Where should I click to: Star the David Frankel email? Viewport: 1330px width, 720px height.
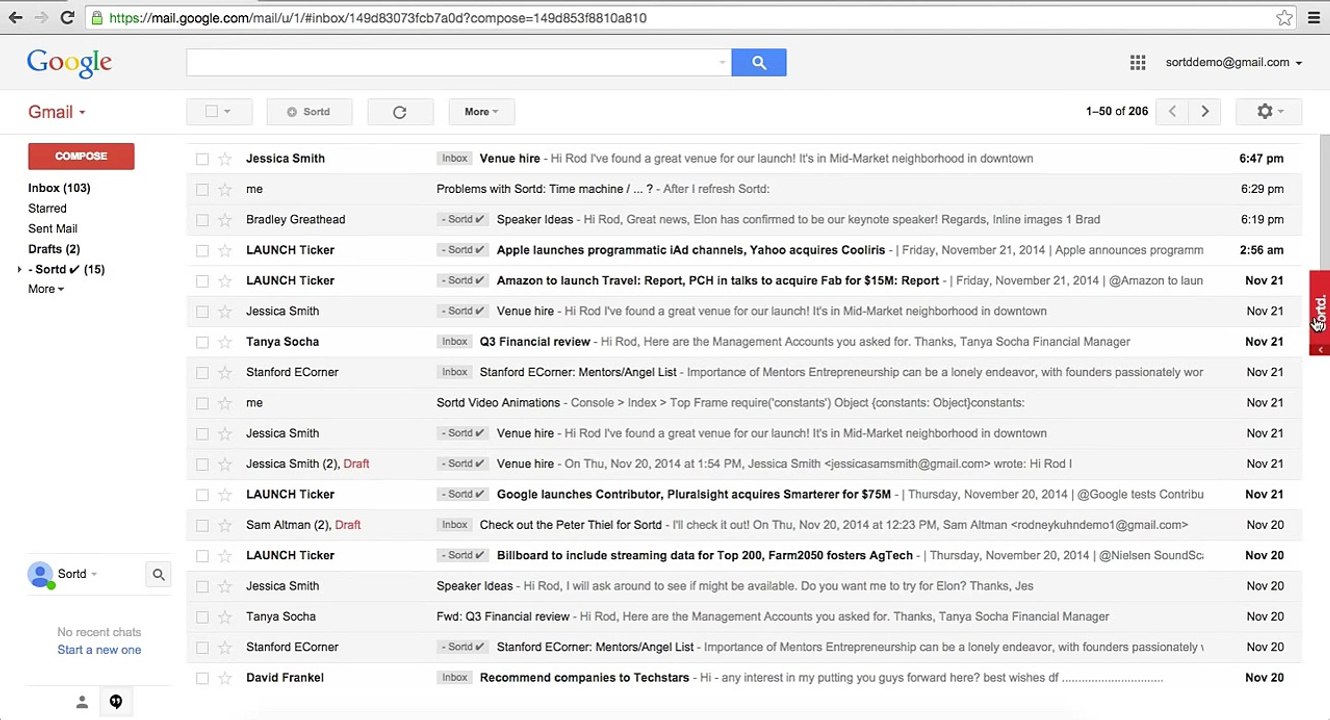(225, 677)
